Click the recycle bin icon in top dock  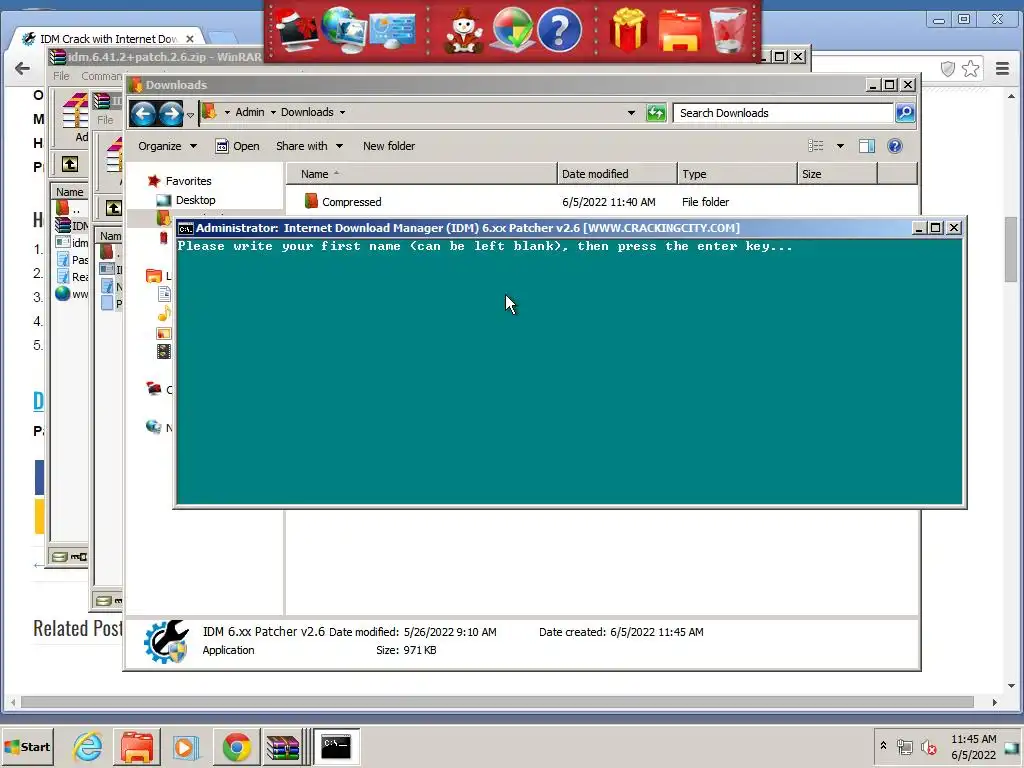(728, 30)
